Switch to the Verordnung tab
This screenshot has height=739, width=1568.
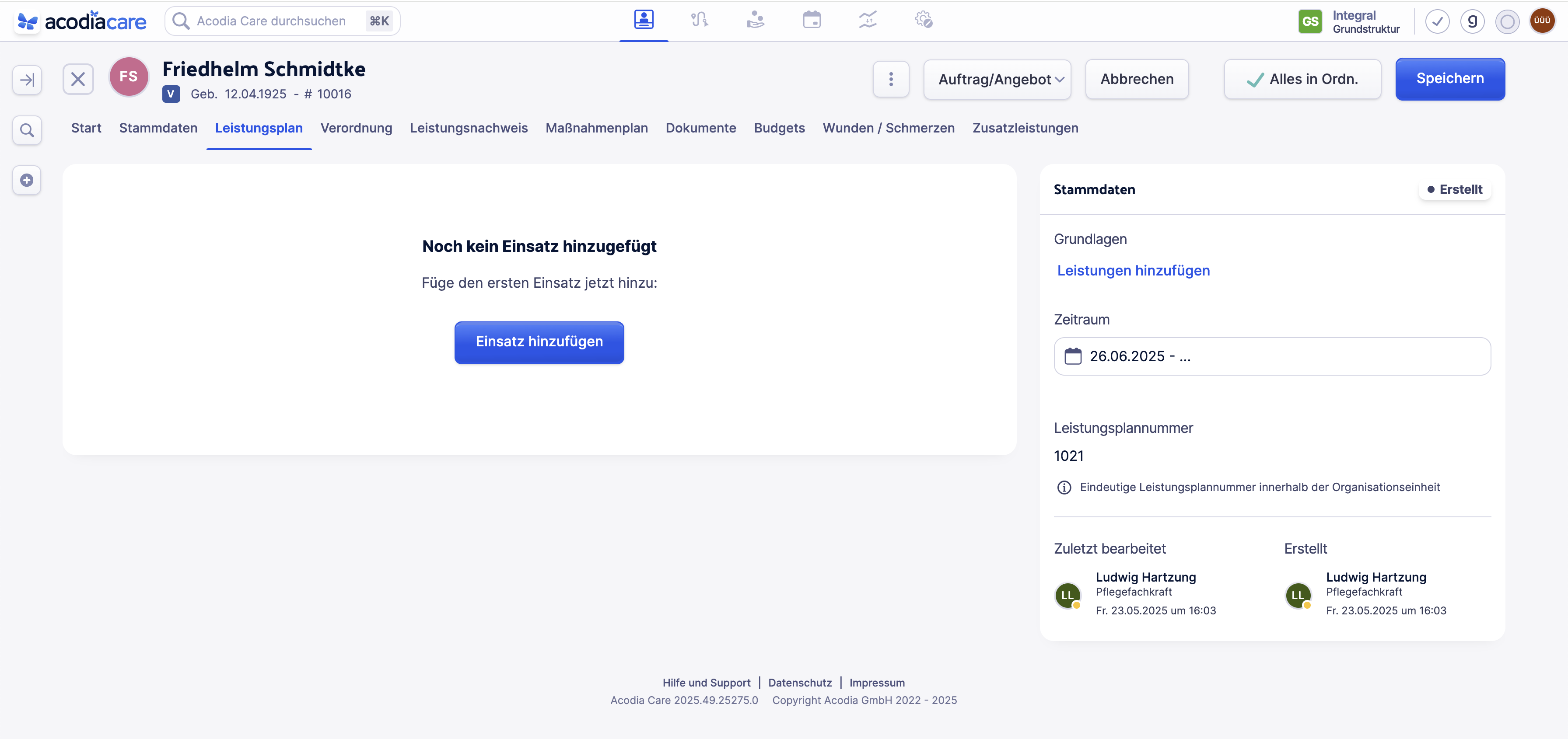coord(356,128)
